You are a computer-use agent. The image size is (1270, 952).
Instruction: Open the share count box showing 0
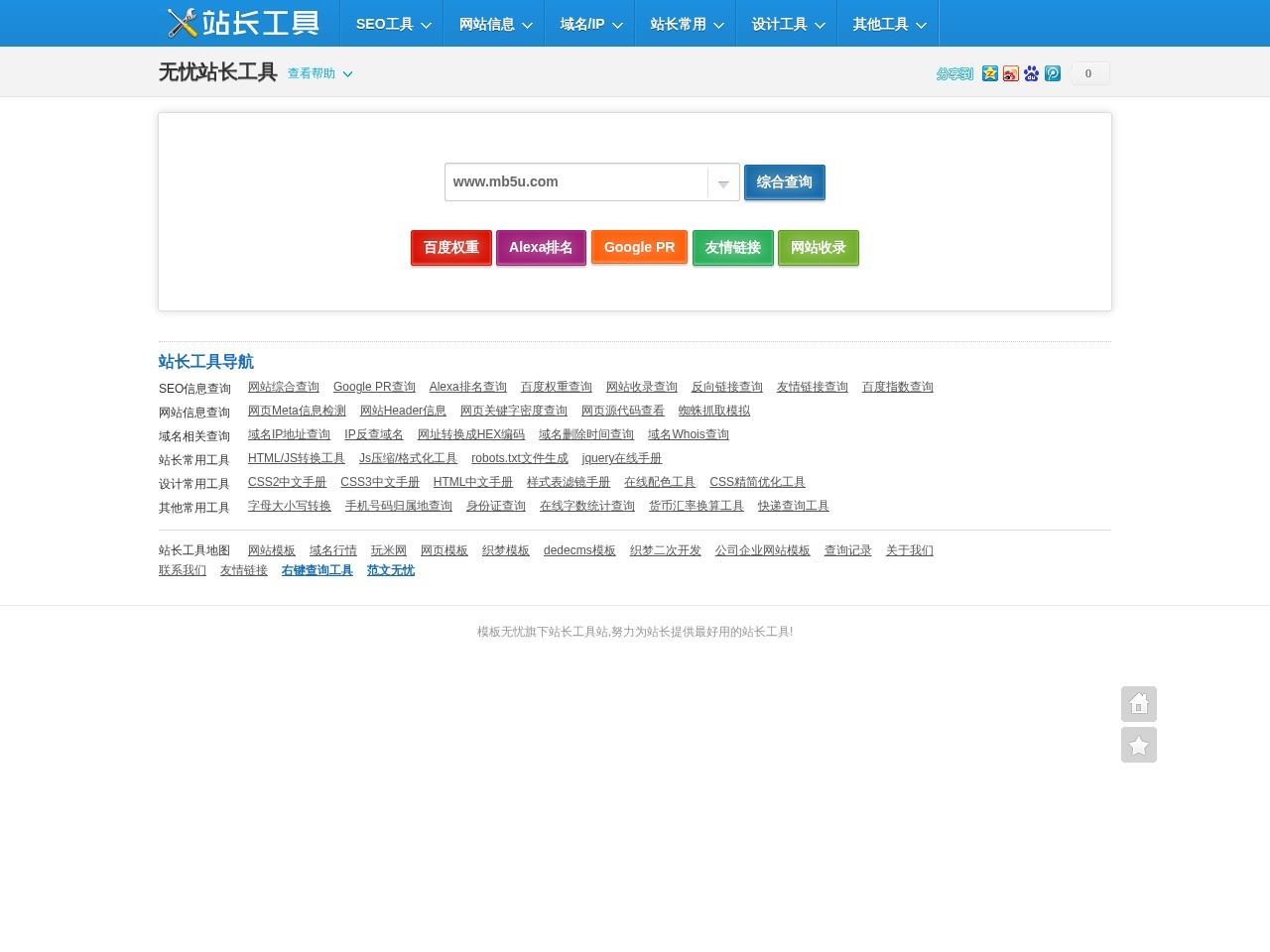pos(1089,73)
